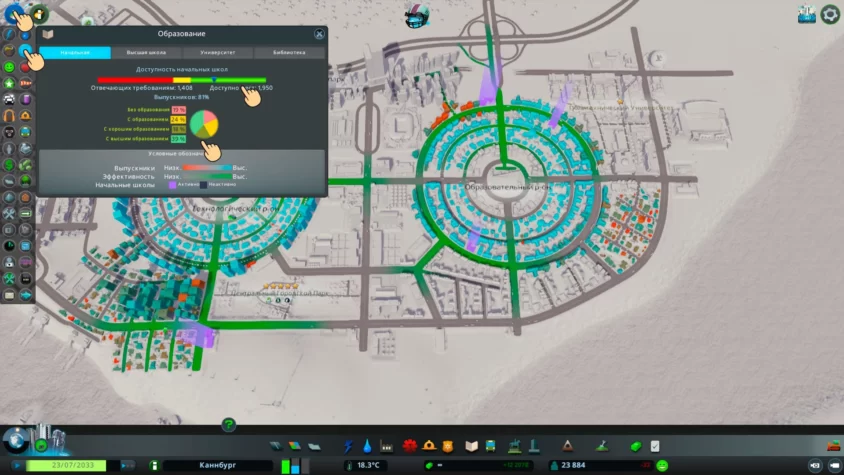This screenshot has height=475, width=844.
Task: Open the Roads build menu
Action: 276,446
